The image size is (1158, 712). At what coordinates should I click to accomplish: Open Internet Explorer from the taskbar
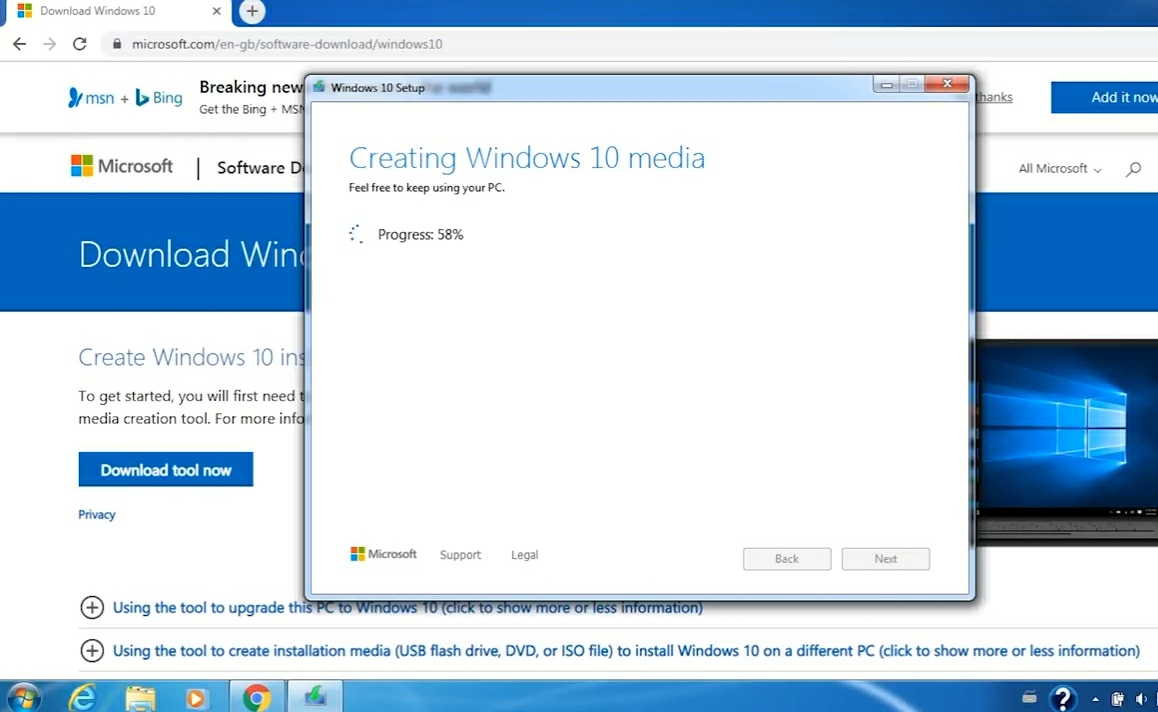coord(85,697)
